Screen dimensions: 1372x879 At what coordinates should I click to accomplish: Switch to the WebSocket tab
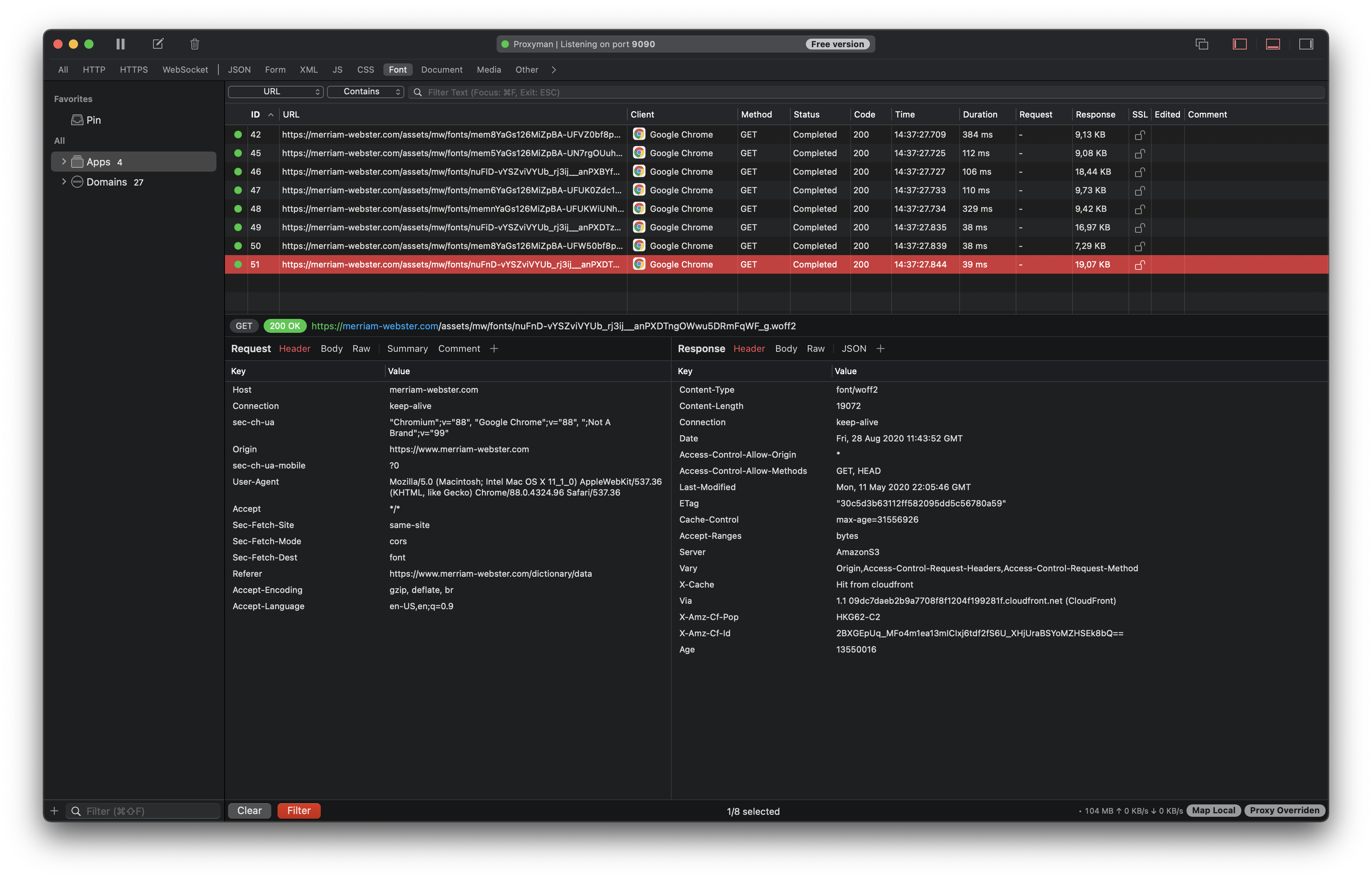coord(185,70)
